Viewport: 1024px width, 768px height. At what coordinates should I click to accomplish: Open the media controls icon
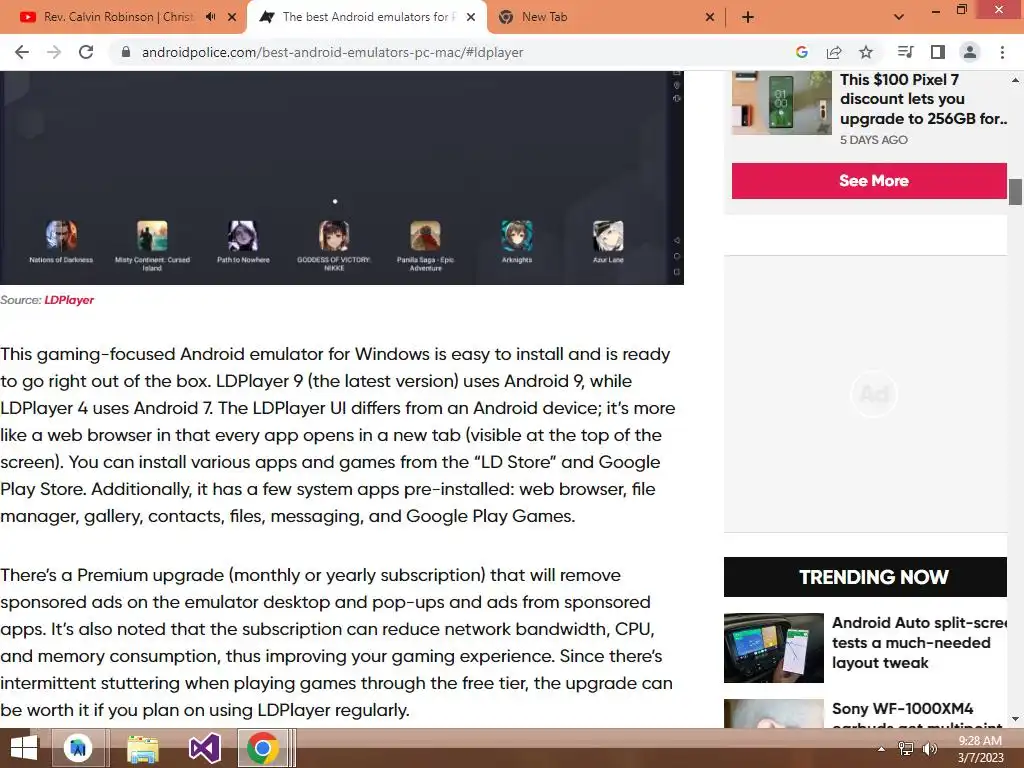[x=905, y=52]
